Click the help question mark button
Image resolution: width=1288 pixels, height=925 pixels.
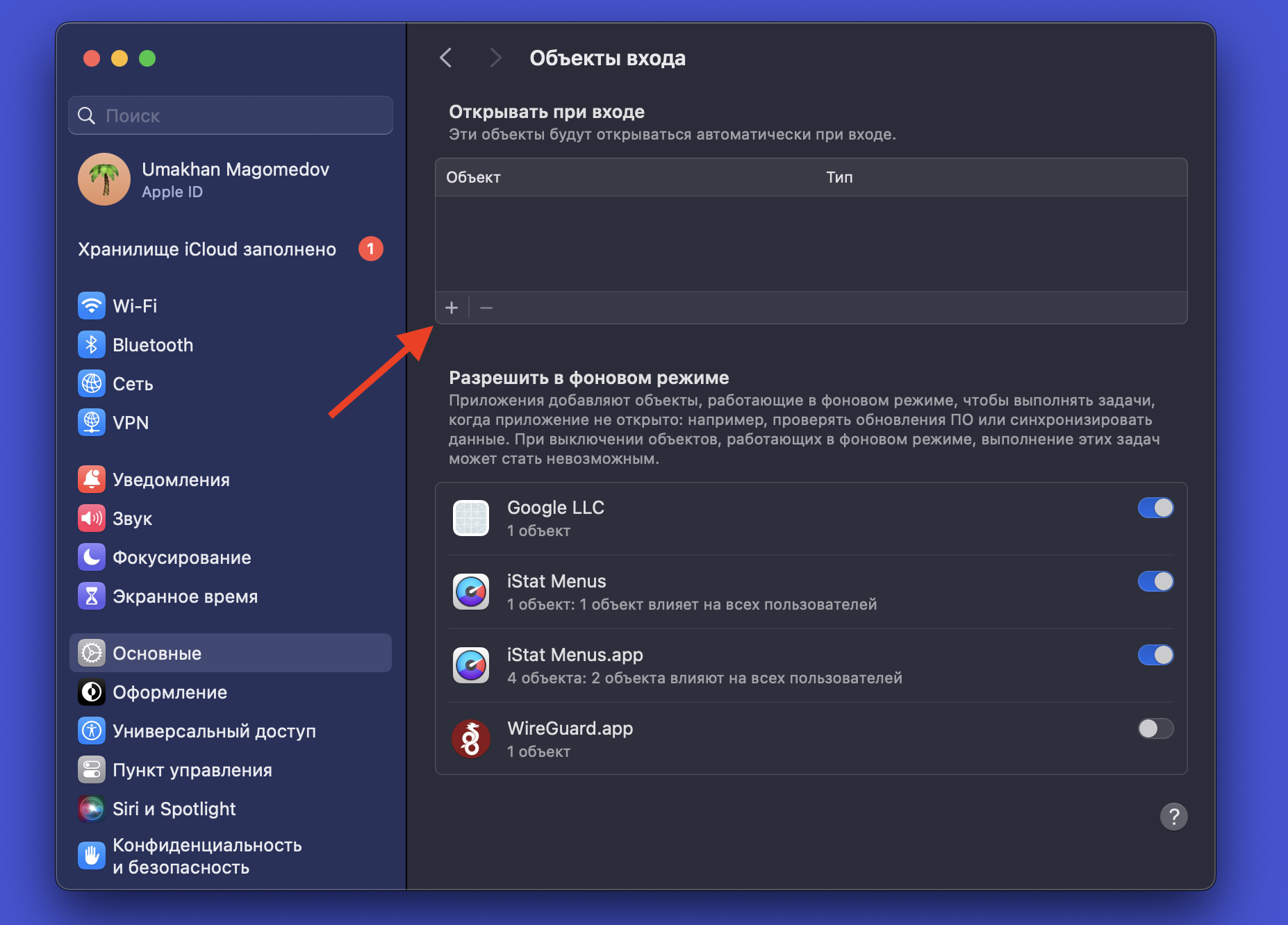click(1173, 817)
